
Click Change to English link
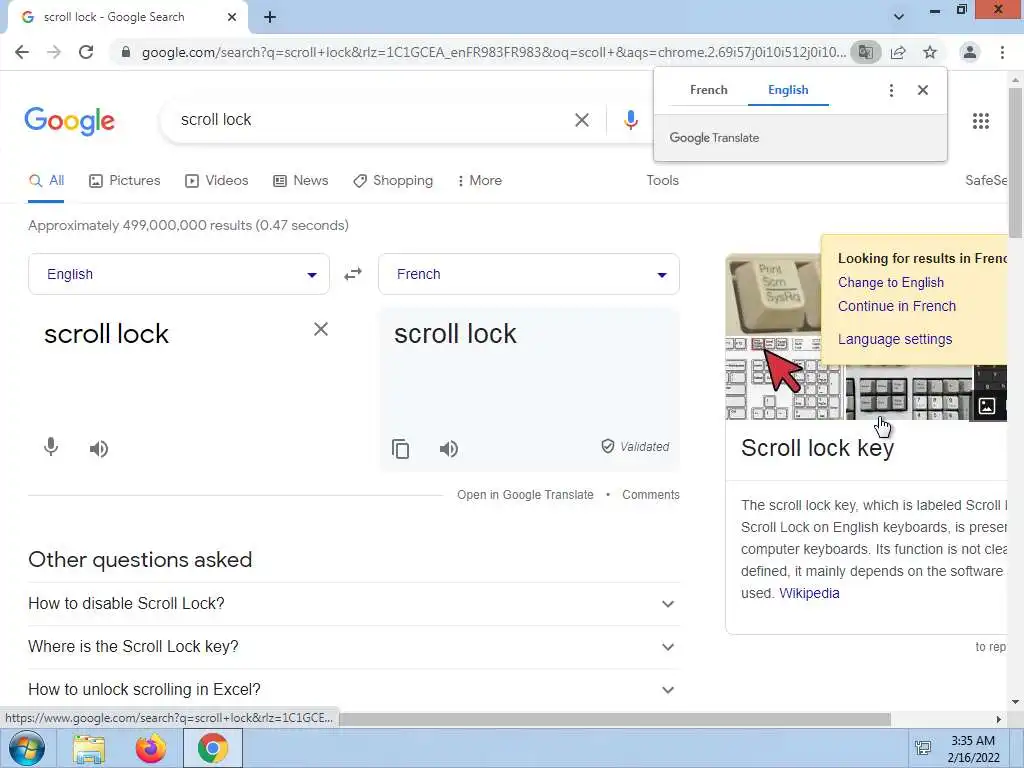point(891,283)
